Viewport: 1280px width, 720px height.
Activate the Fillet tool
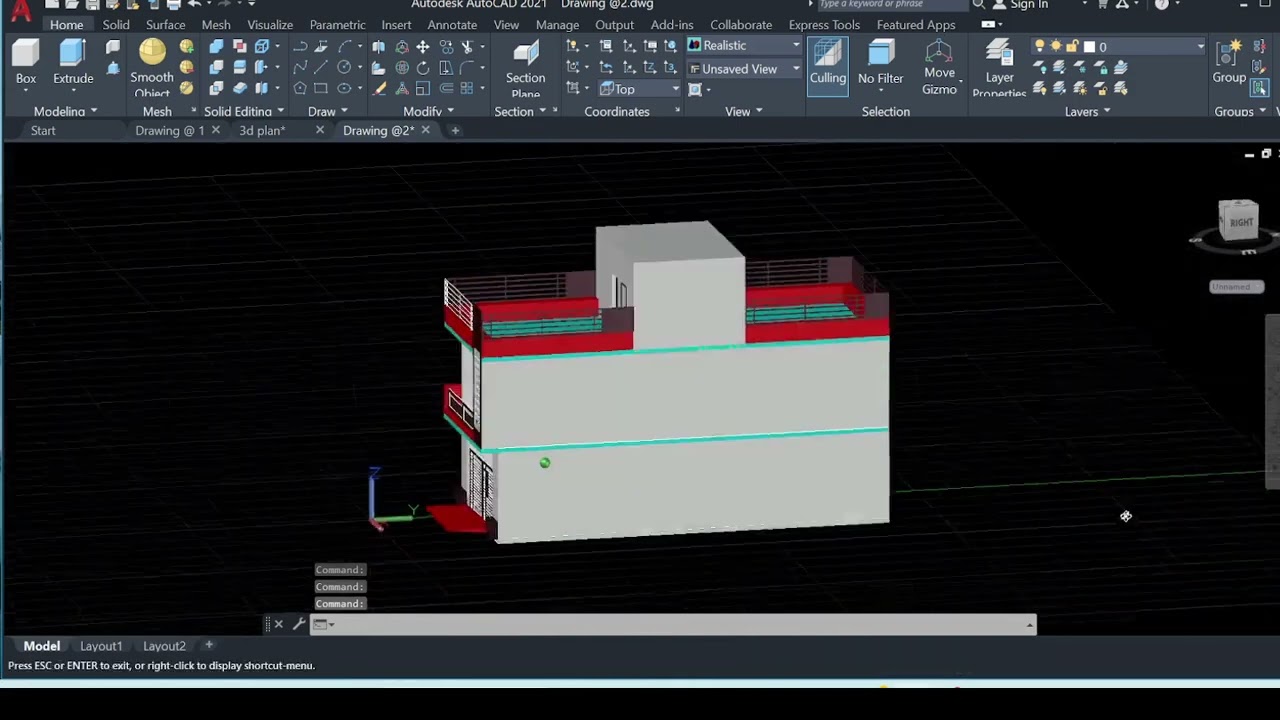point(467,67)
